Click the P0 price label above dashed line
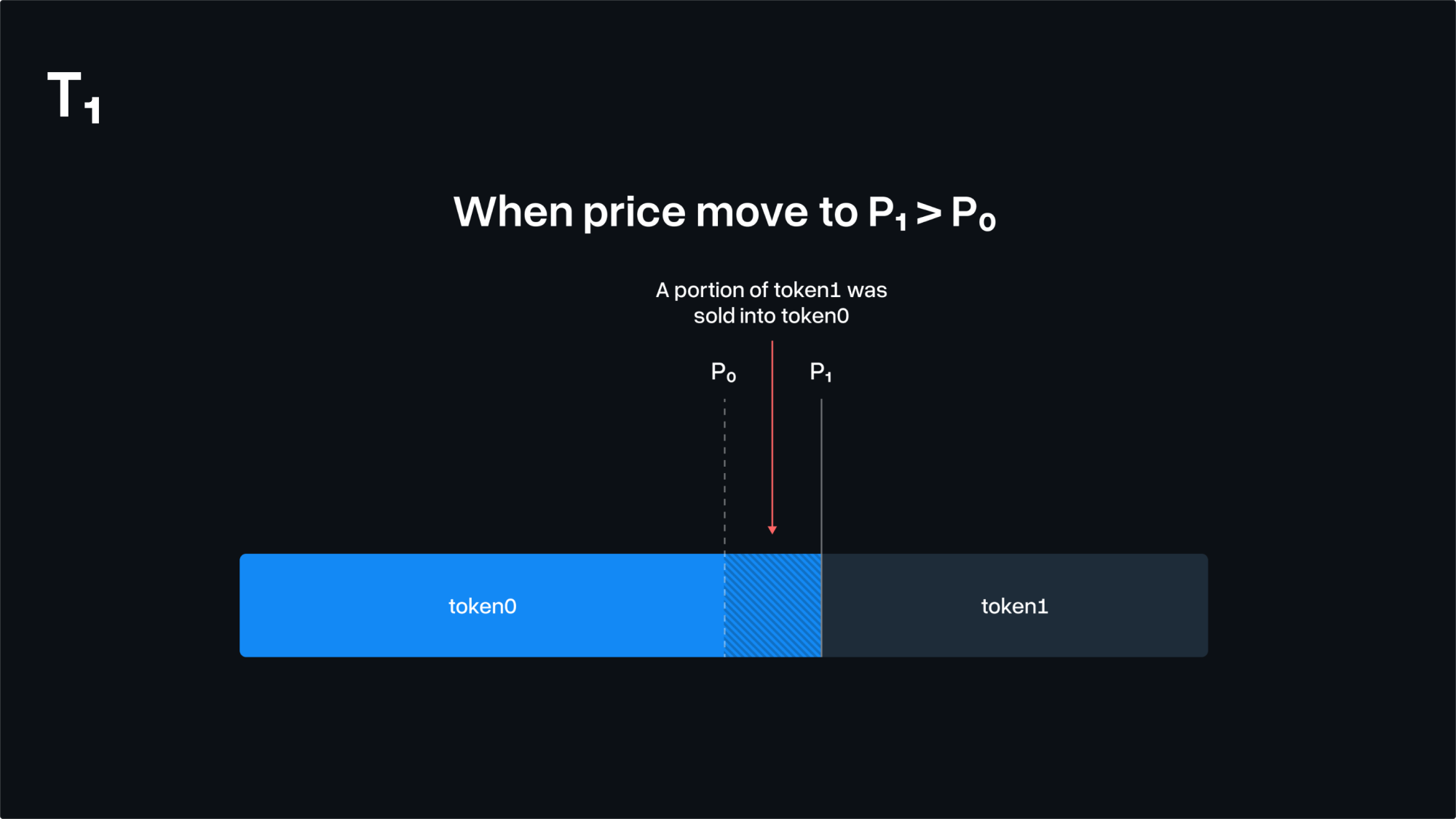 [724, 373]
